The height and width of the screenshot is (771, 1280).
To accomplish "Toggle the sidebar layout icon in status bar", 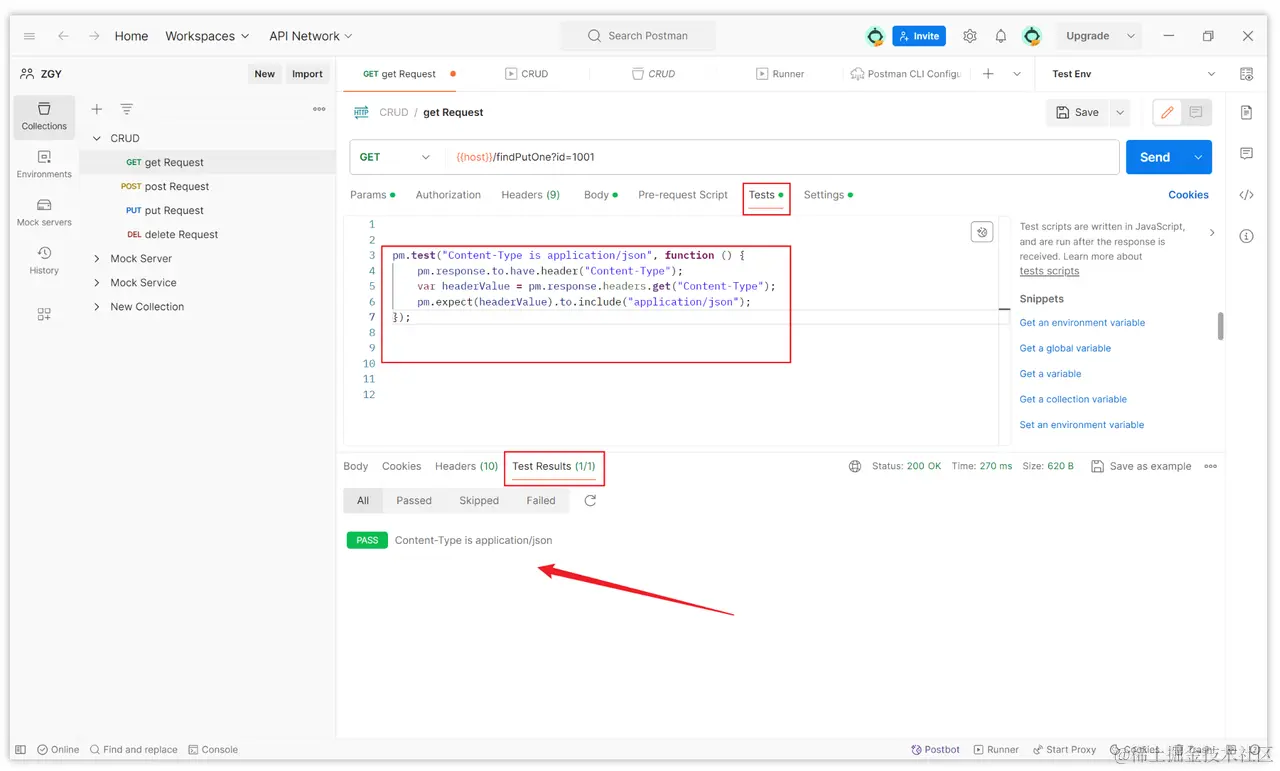I will [21, 749].
